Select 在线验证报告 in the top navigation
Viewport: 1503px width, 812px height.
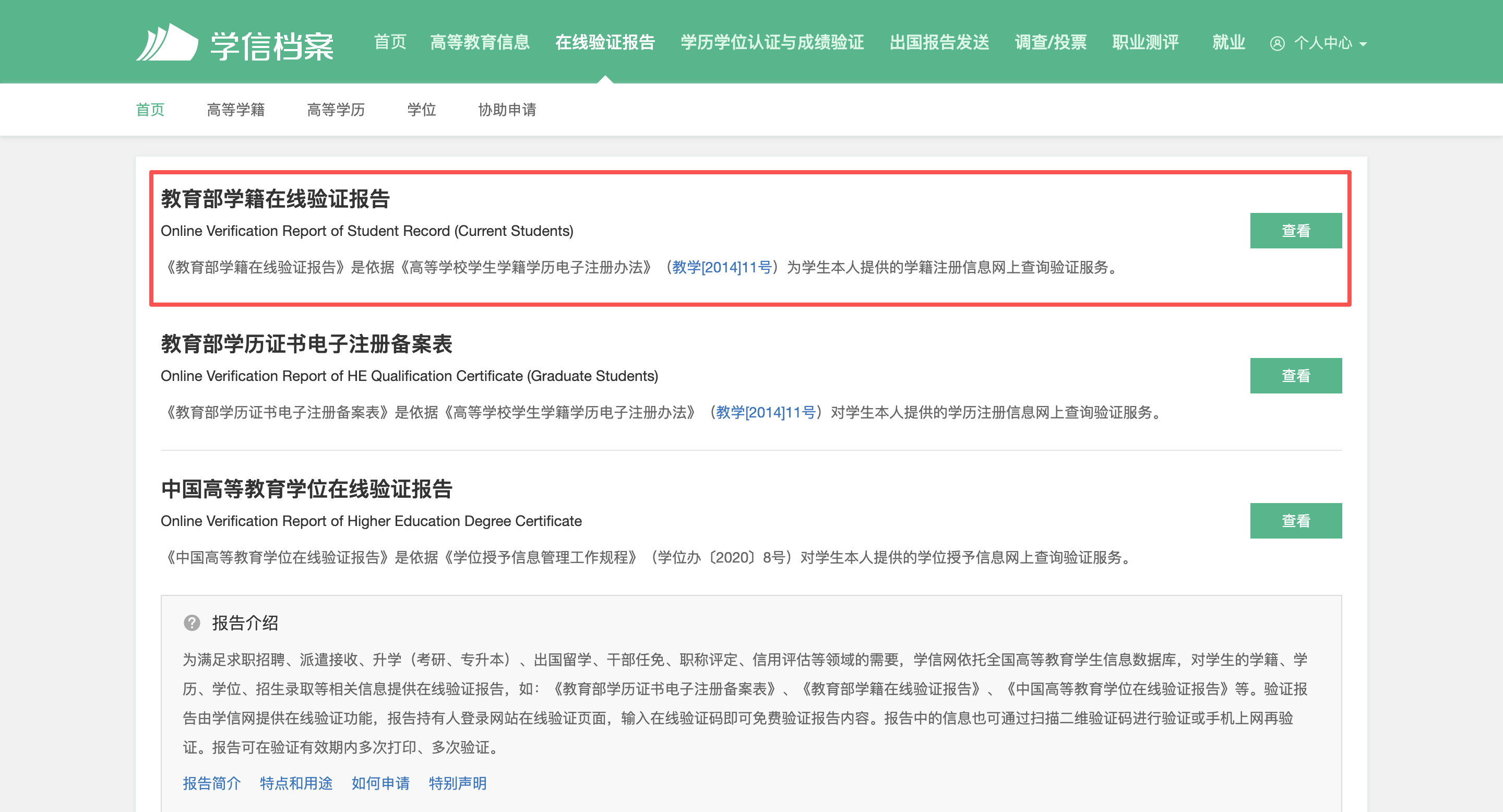[604, 42]
